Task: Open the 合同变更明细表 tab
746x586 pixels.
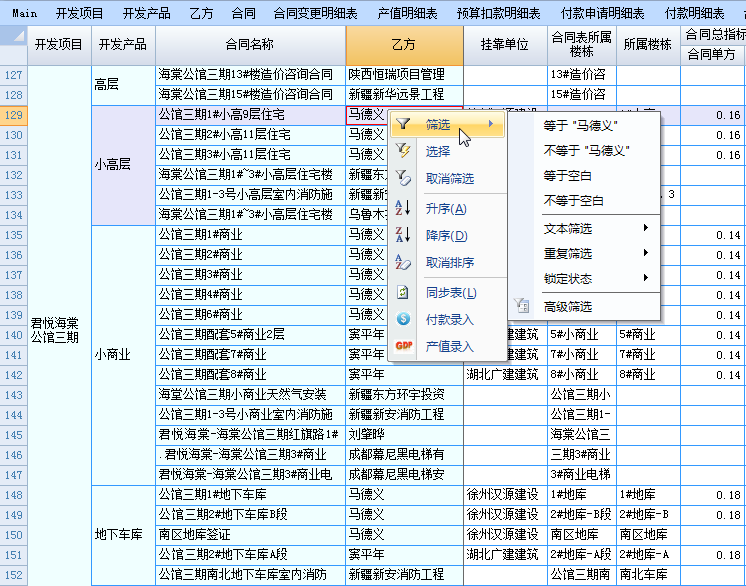Action: (315, 13)
